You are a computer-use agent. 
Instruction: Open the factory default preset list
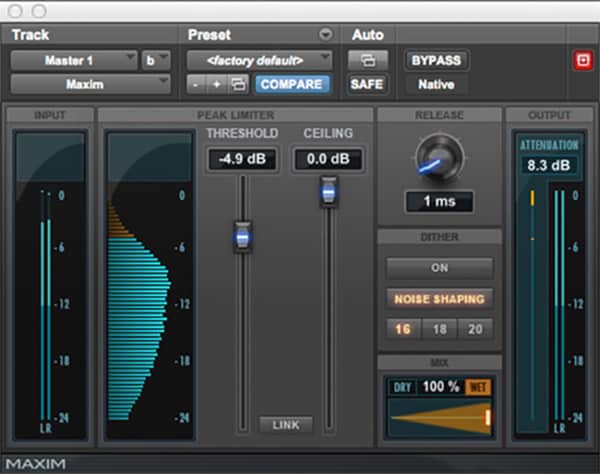click(259, 60)
